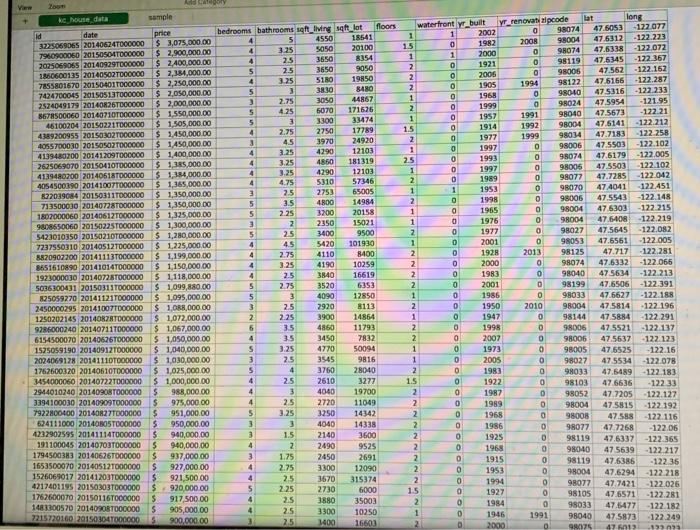Viewport: 700px width, 530px height.
Task: Click the yr_built cell 1905
Action: [x=478, y=85]
